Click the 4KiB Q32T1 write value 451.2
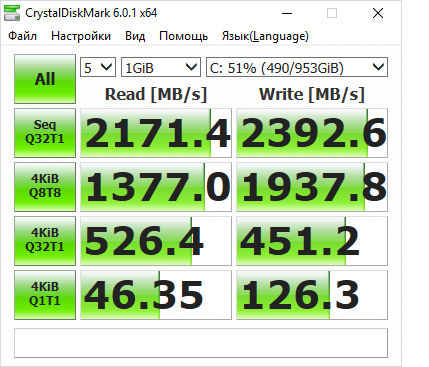Viewport: 429px width, 367px height. (x=312, y=241)
